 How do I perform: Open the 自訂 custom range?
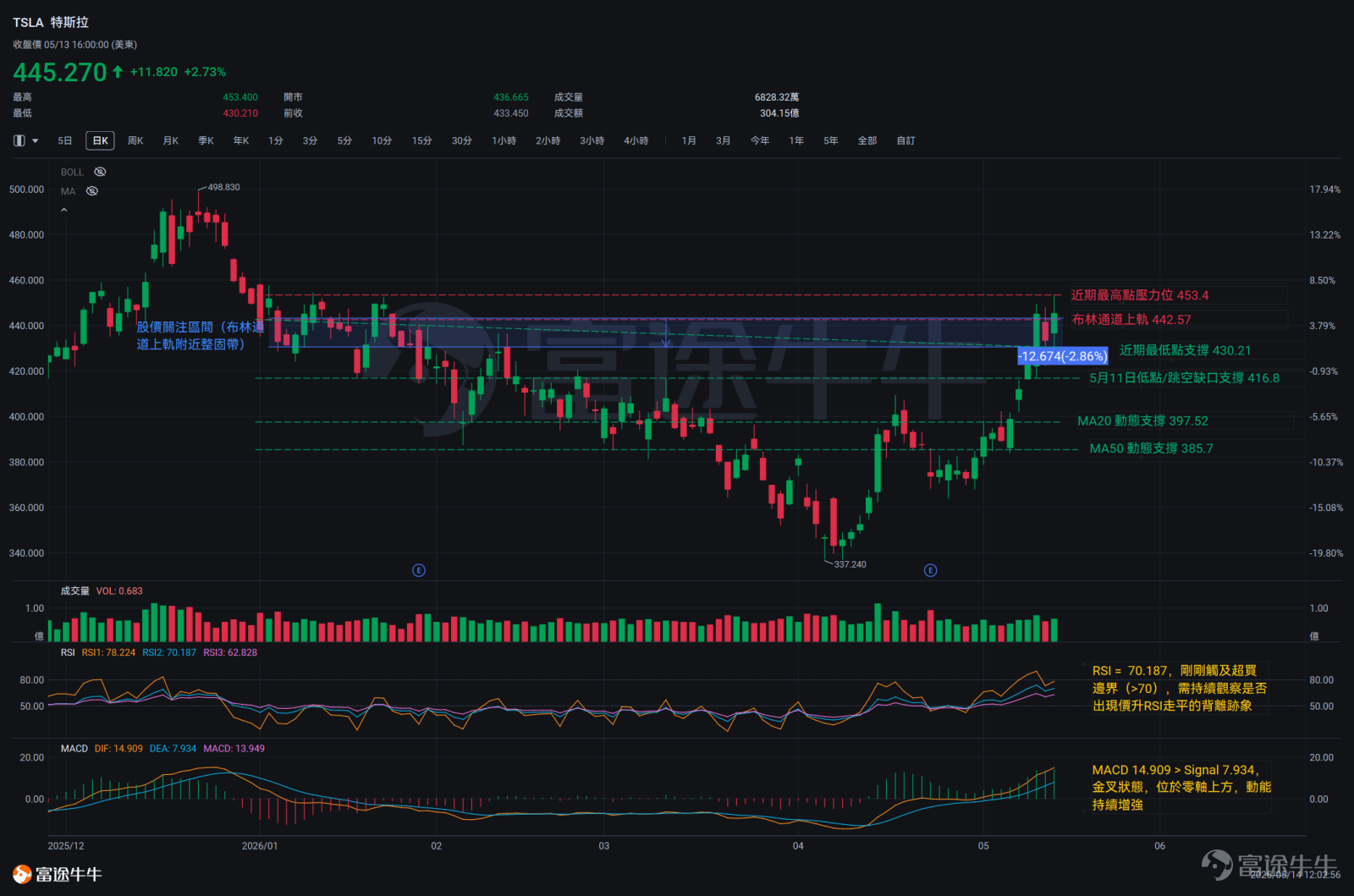click(905, 140)
